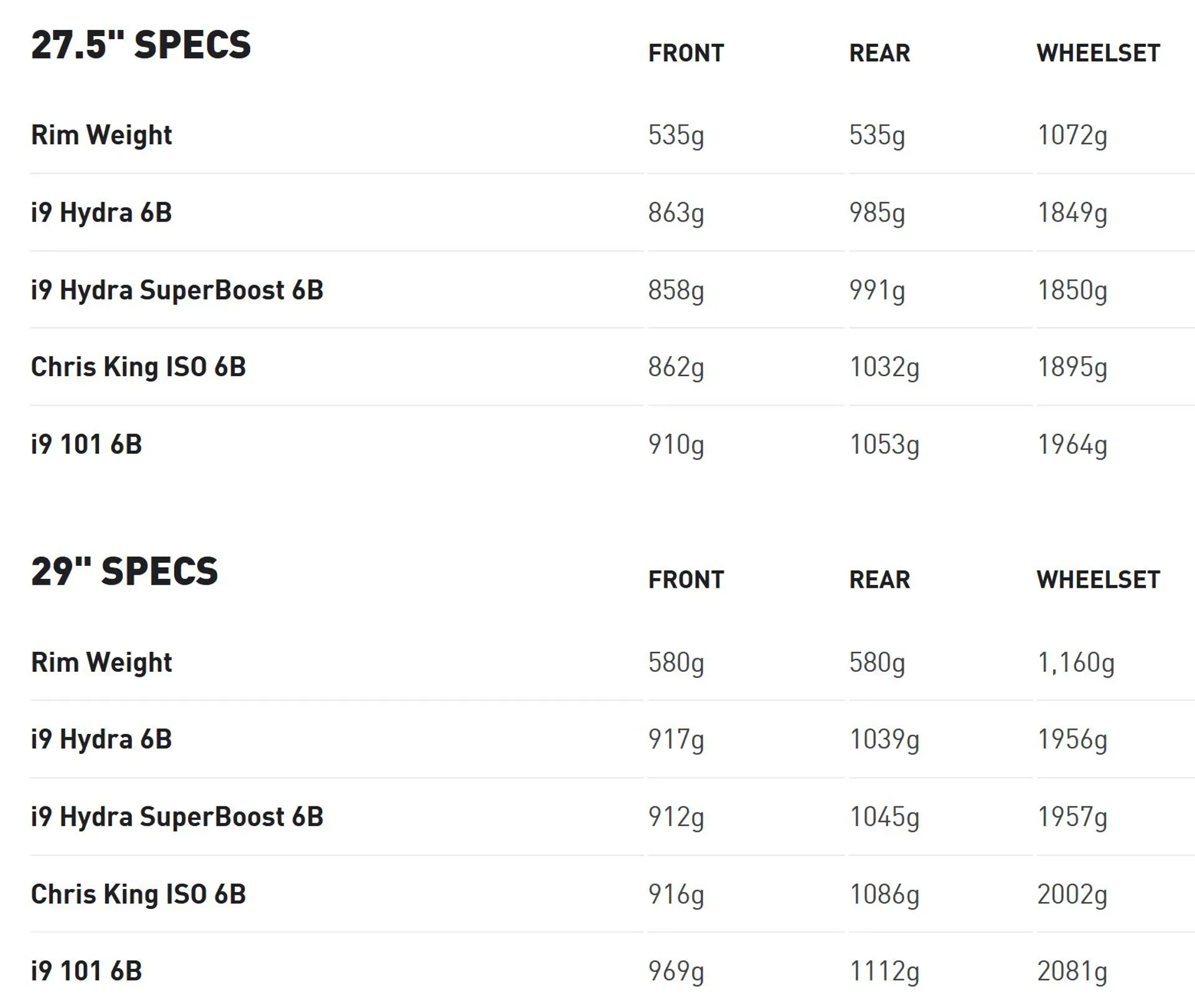Select the 991g rear weight value
Image resolution: width=1195 pixels, height=1008 pixels.
tap(877, 291)
